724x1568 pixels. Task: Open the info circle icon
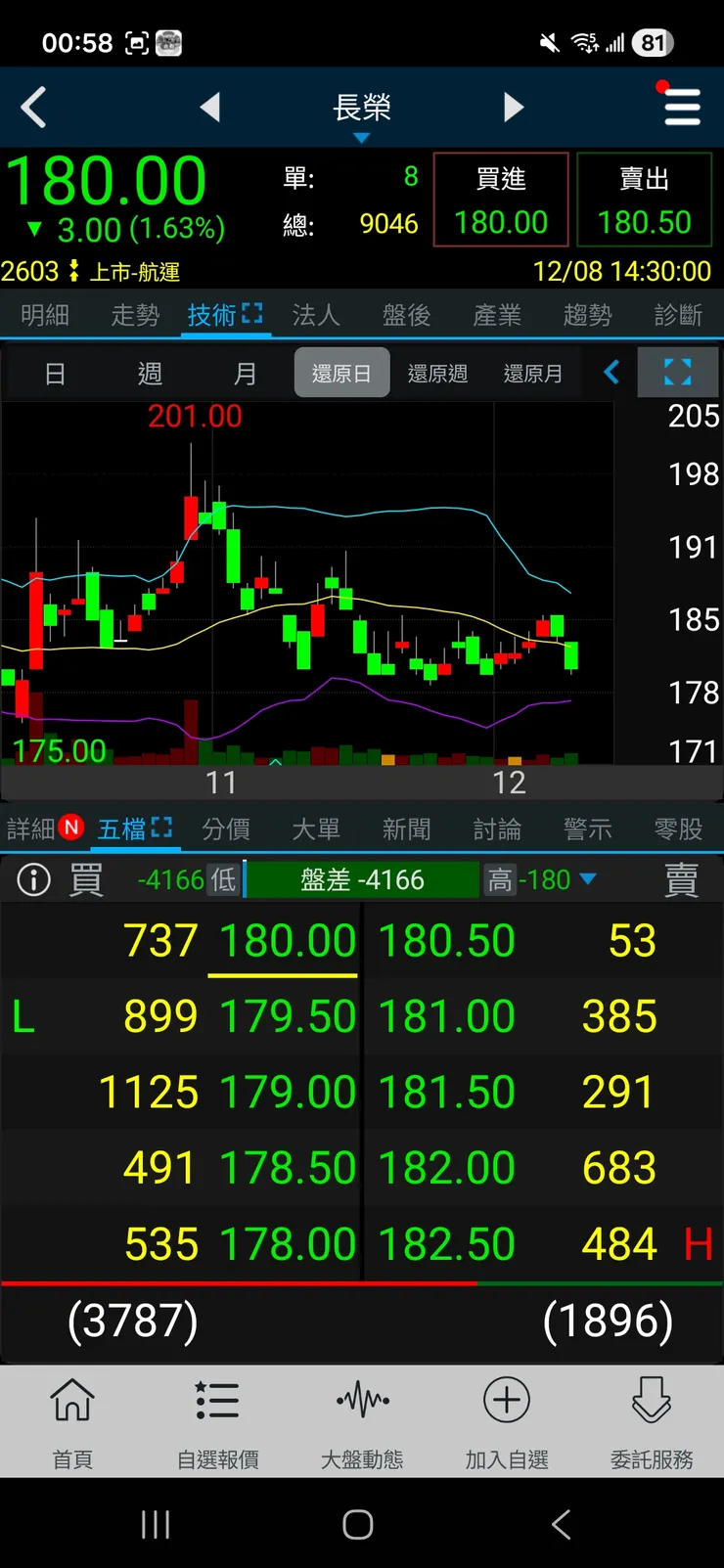click(33, 880)
